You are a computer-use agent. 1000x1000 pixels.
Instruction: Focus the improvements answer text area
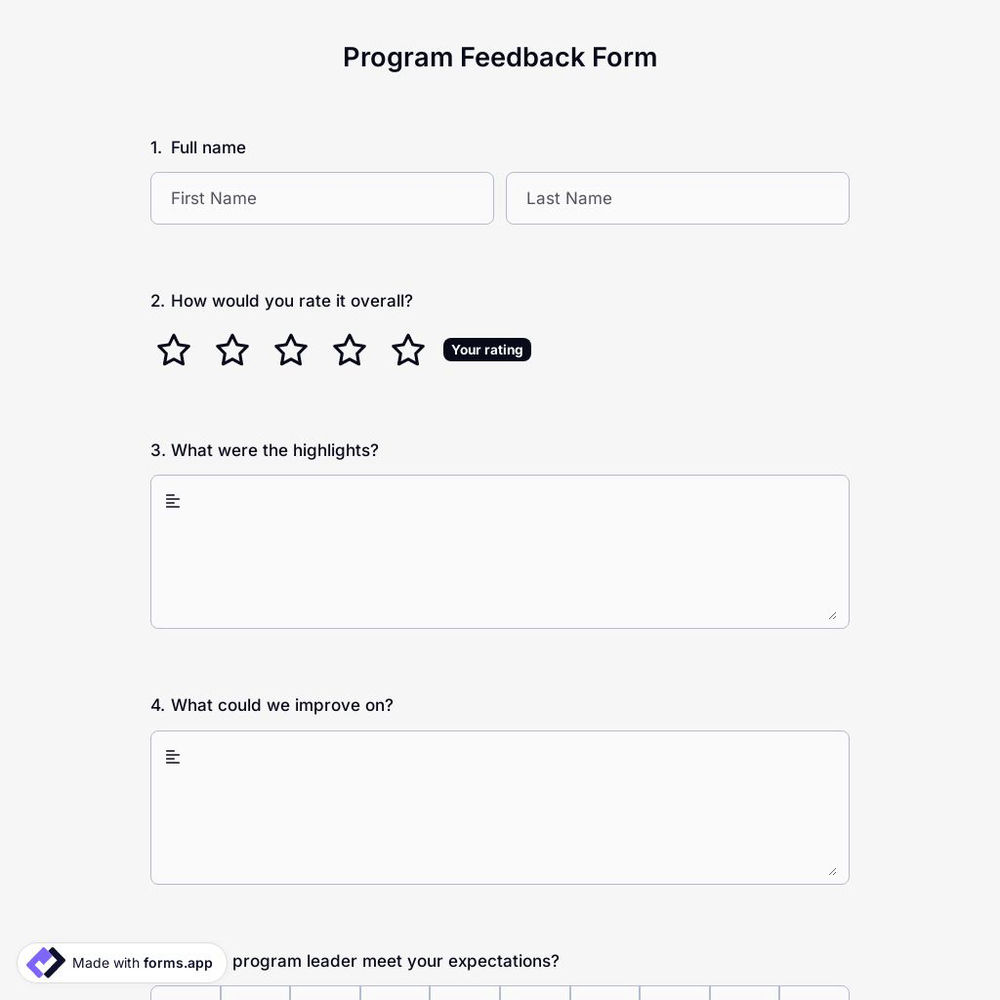pos(500,808)
